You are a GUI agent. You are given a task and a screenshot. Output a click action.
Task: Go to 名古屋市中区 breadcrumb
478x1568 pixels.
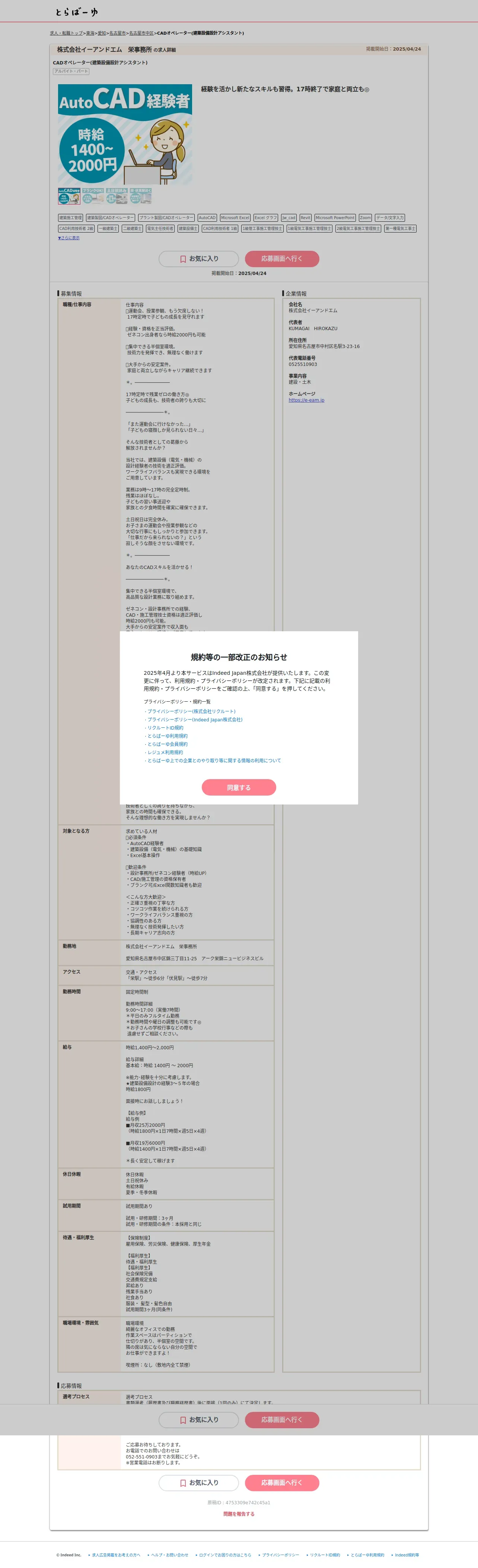(141, 33)
